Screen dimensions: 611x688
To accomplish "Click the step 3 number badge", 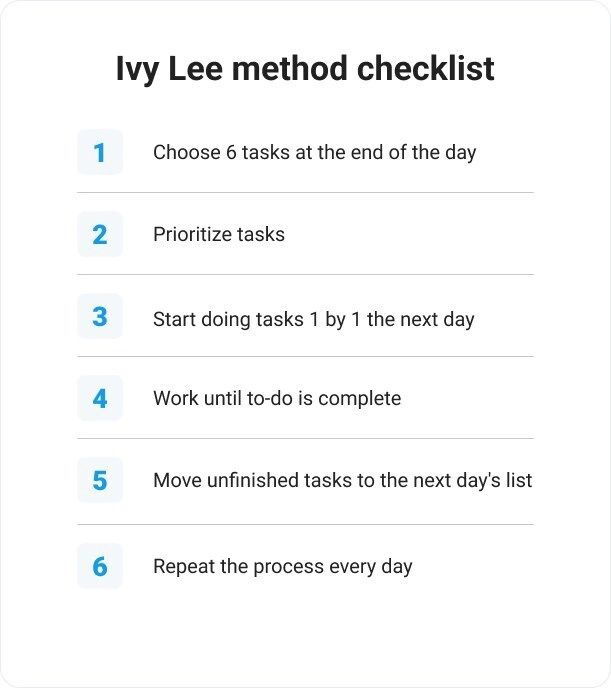I will [100, 316].
